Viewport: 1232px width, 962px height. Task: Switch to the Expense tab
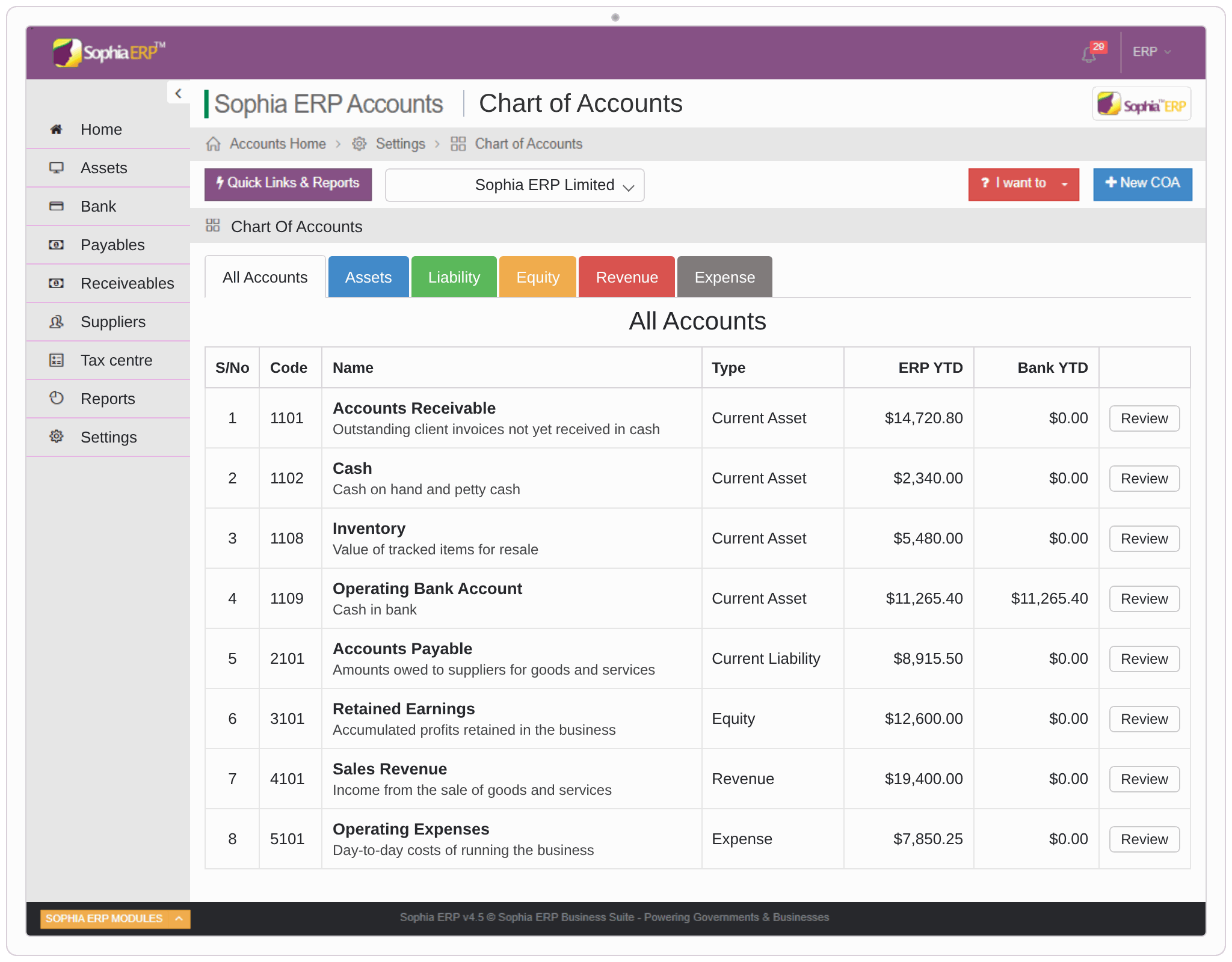pos(725,277)
